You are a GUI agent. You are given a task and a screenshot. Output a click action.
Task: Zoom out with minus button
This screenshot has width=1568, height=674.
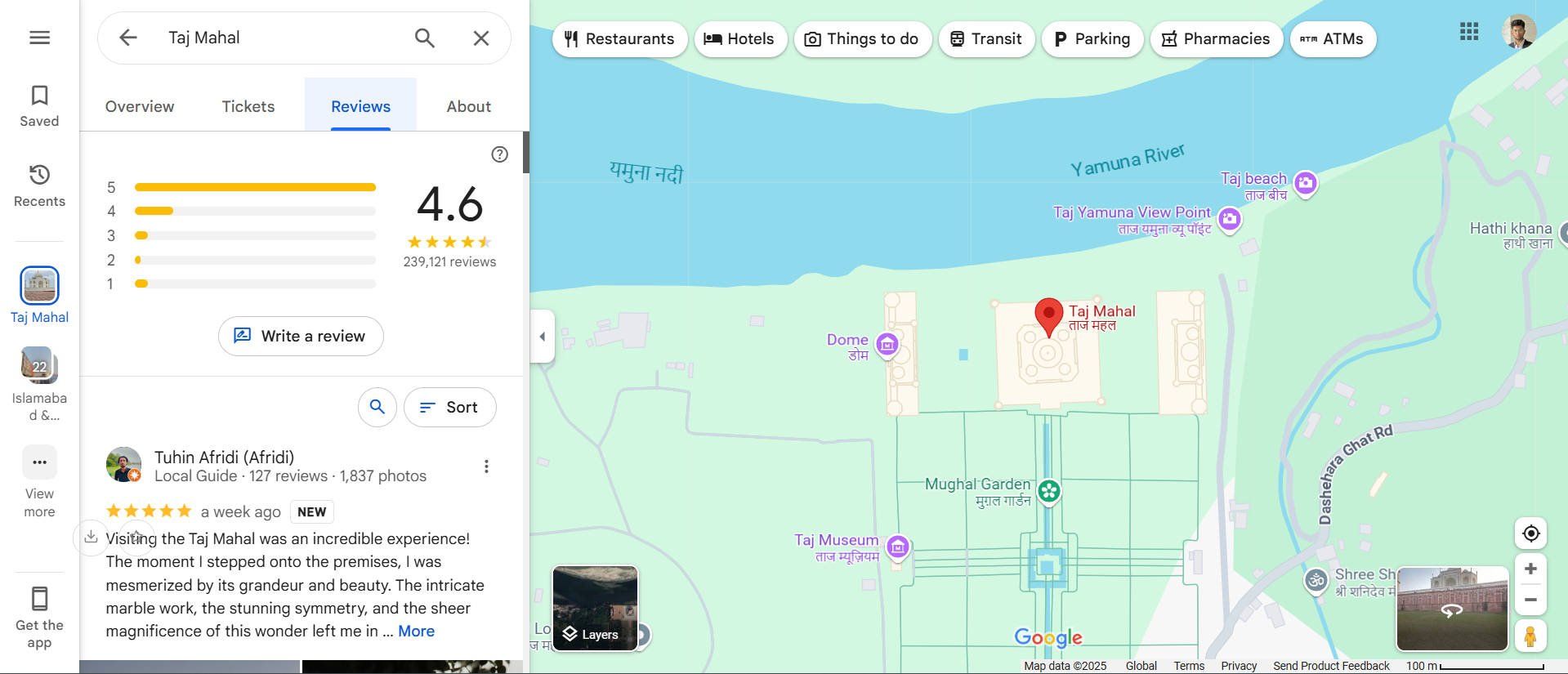point(1531,600)
